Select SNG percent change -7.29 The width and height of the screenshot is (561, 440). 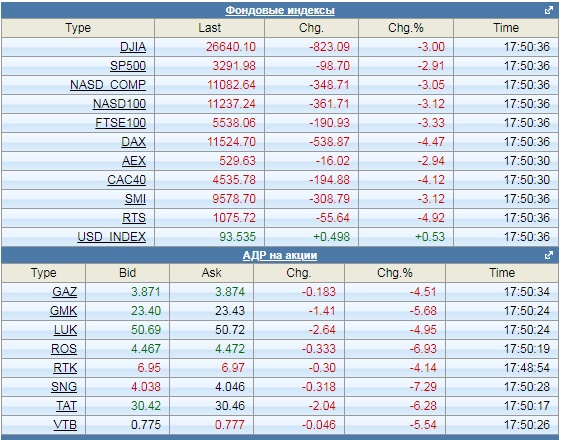tap(423, 386)
